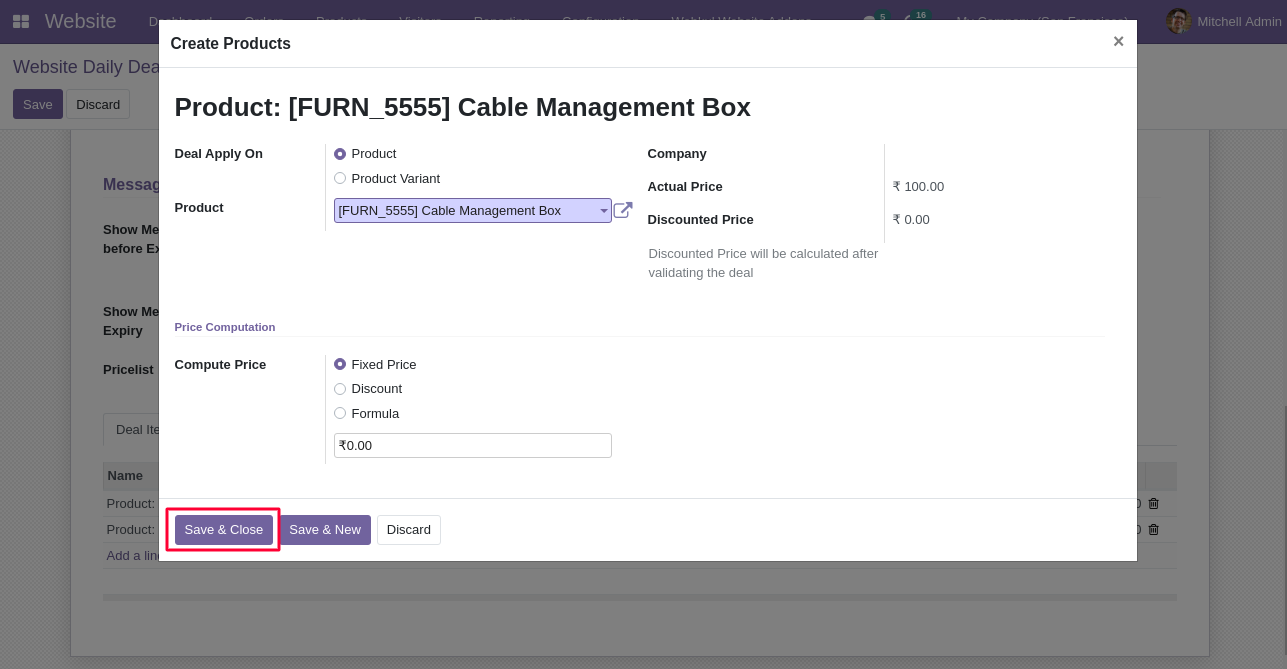Click the Website Daily Deals breadcrumb title
The height and width of the screenshot is (669, 1287).
coord(86,67)
